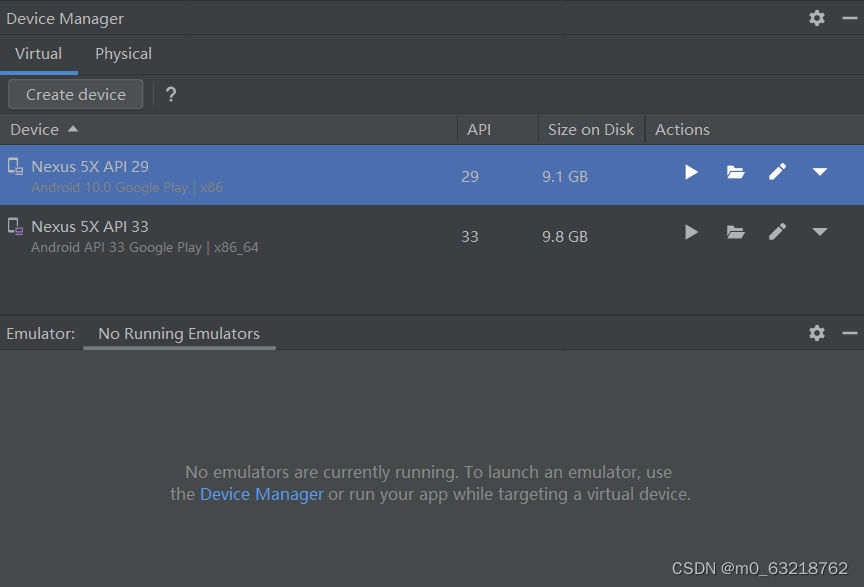864x587 pixels.
Task: Select the Virtual tab
Action: click(x=39, y=54)
